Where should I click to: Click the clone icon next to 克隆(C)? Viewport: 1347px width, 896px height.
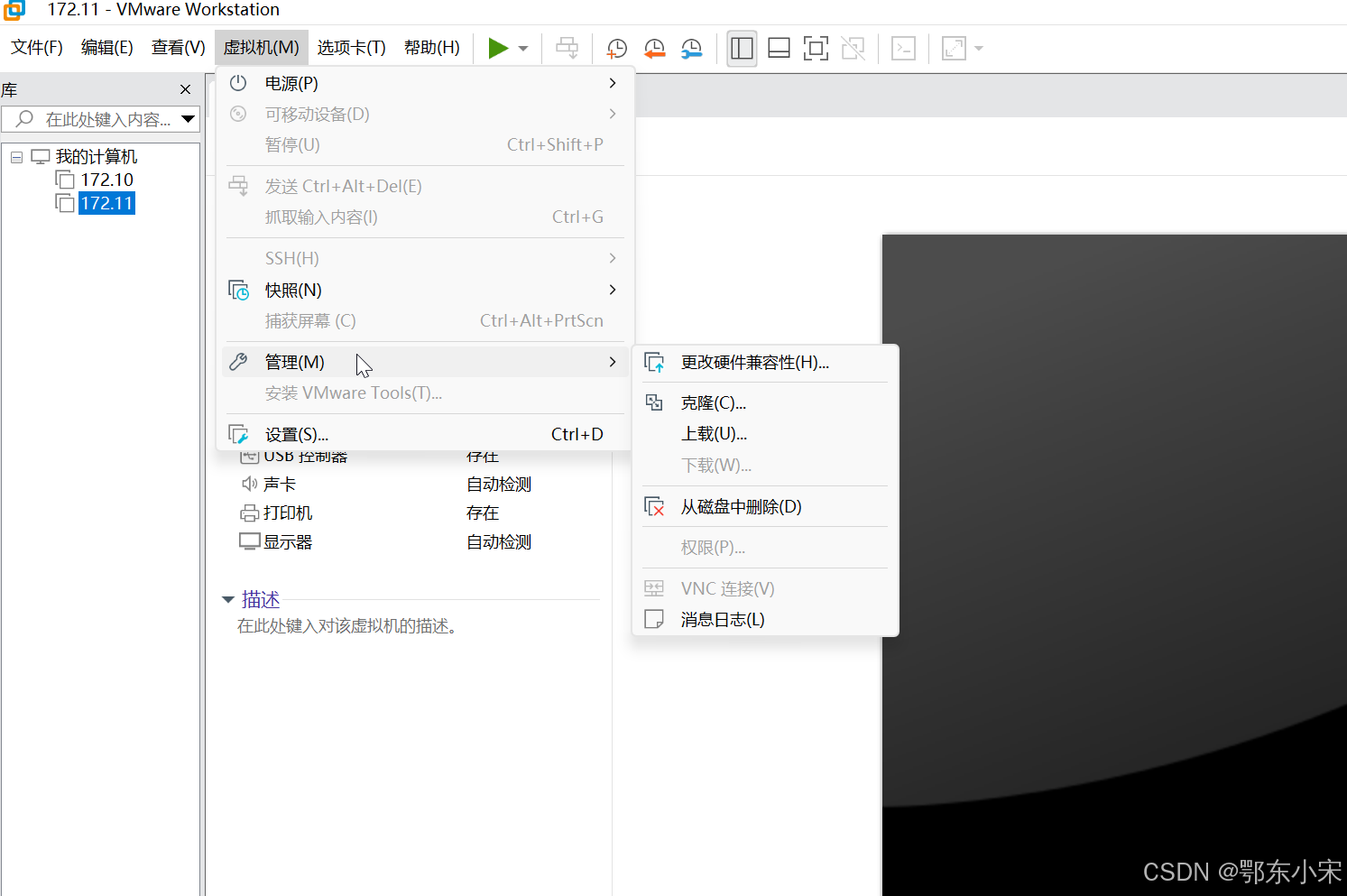click(654, 402)
